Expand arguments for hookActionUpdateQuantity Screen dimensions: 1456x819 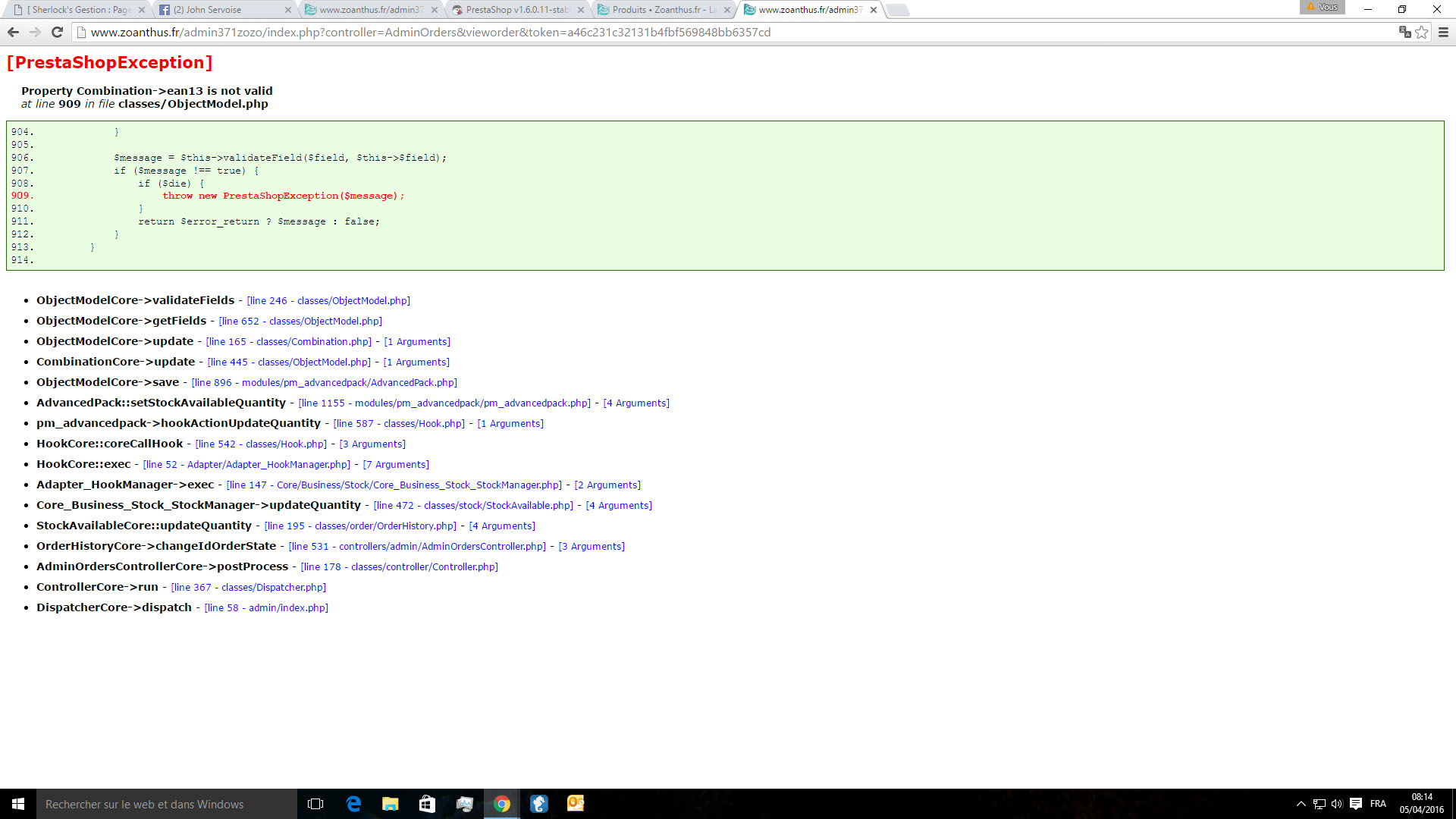pyautogui.click(x=510, y=424)
